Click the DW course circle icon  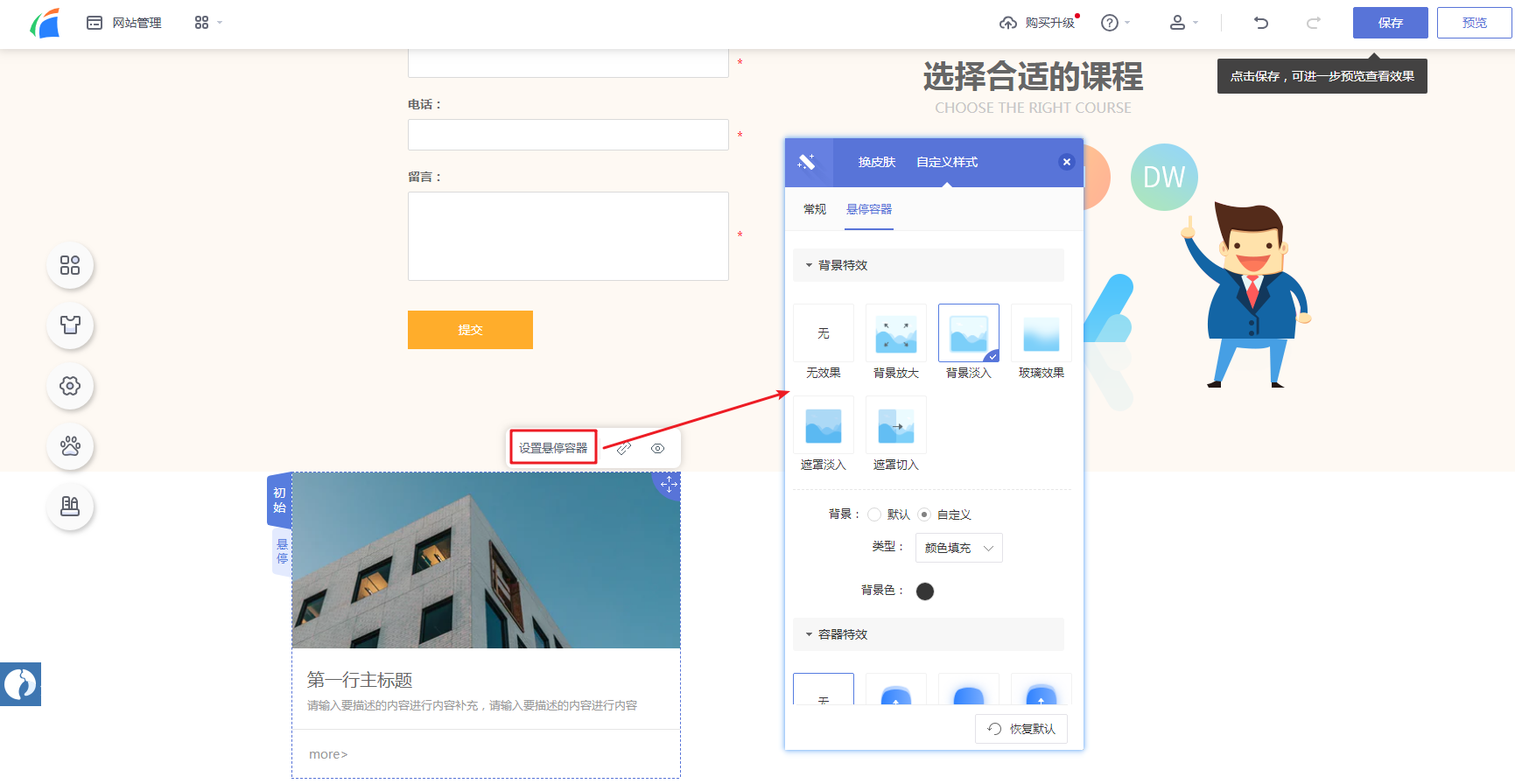pos(1164,177)
